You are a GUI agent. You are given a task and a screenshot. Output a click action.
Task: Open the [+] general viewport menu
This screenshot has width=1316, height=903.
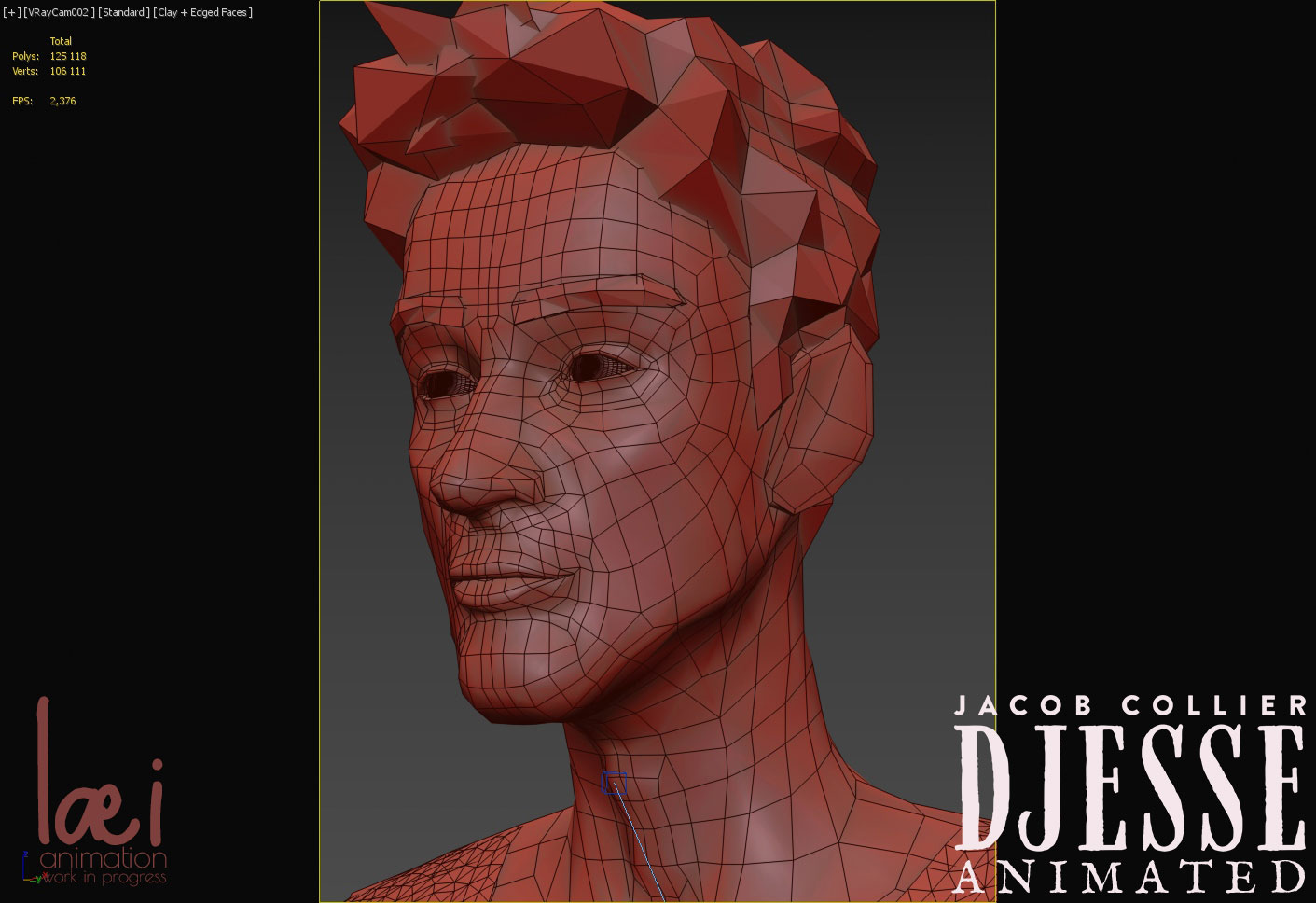pos(11,12)
